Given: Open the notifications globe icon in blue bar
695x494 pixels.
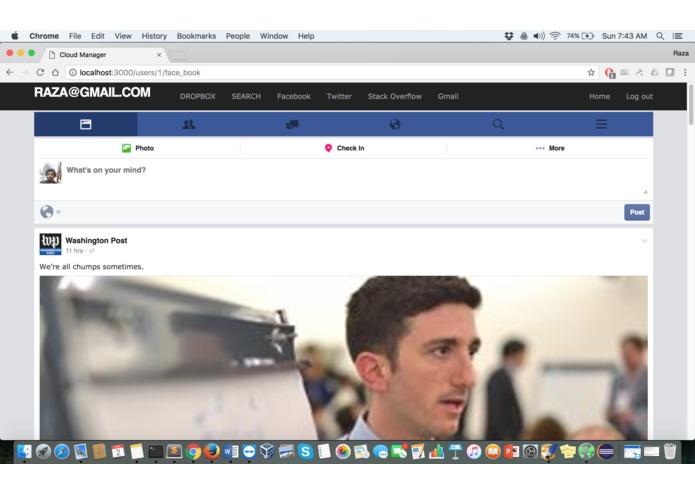Looking at the screenshot, I should (x=395, y=124).
